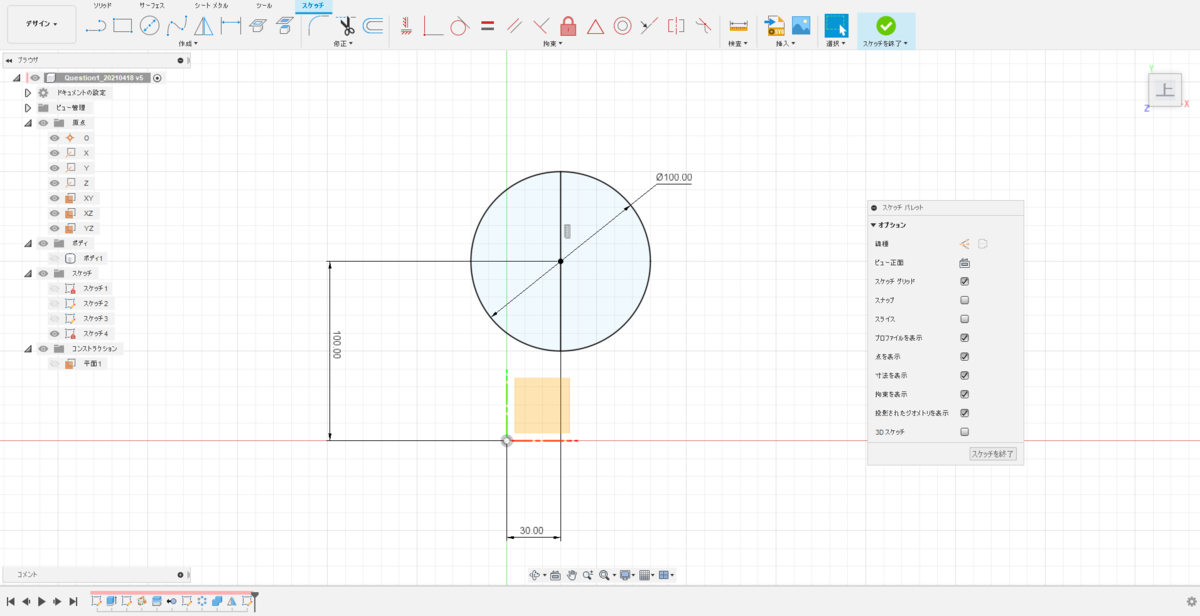
Task: Click the Select tool icon
Action: pyautogui.click(x=836, y=26)
